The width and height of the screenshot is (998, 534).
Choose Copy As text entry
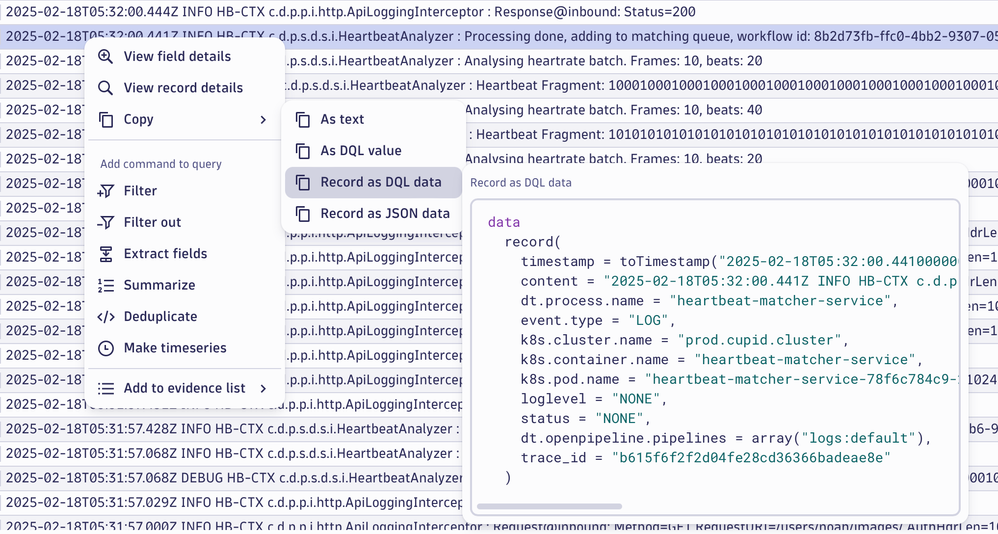342,119
